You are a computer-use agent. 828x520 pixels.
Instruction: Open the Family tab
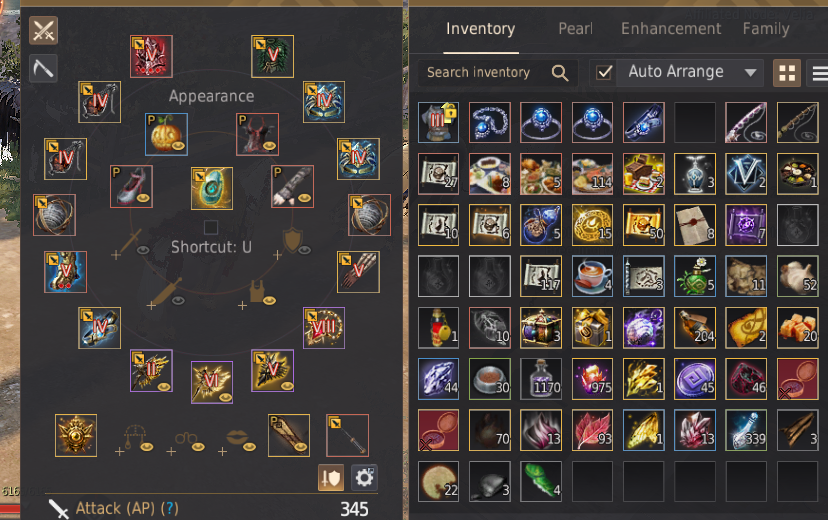766,29
